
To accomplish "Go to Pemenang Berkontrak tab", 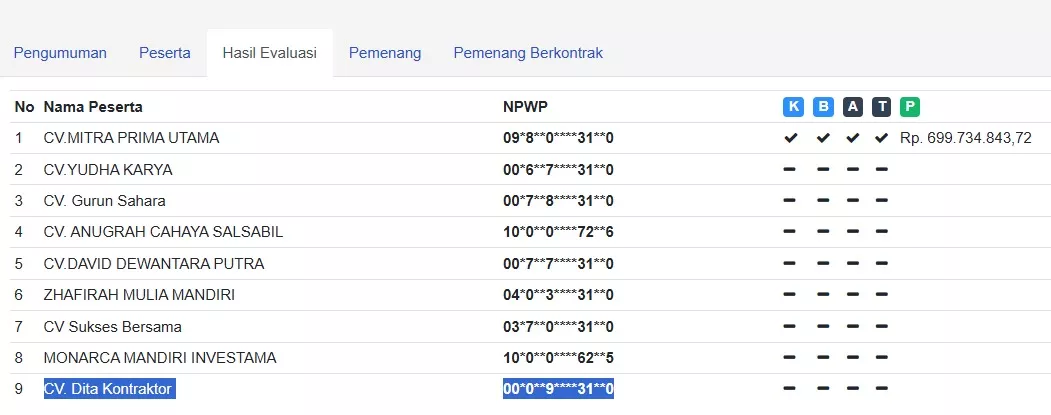I will pyautogui.click(x=528, y=53).
